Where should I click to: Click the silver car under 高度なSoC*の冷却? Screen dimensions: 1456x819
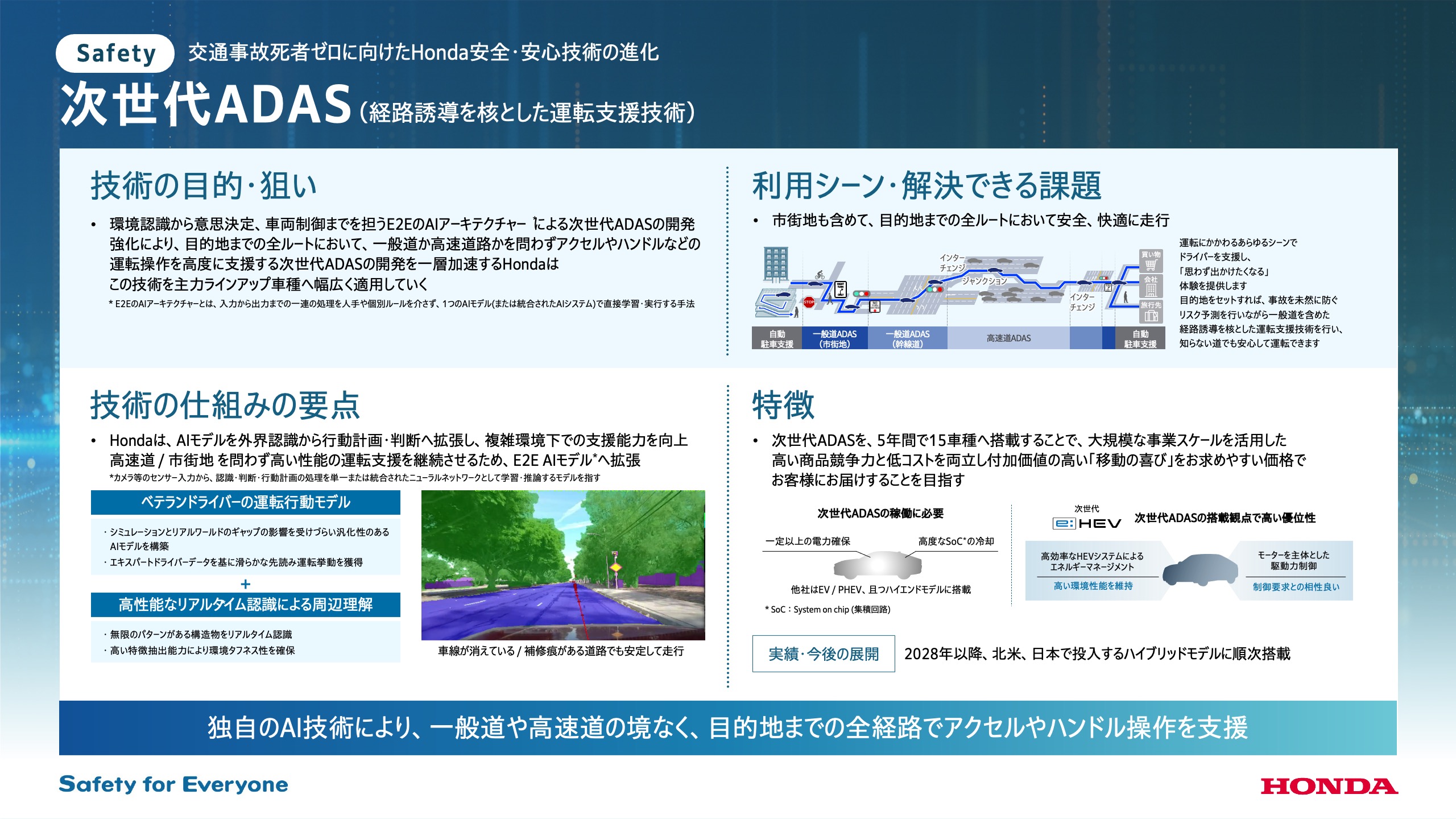878,565
